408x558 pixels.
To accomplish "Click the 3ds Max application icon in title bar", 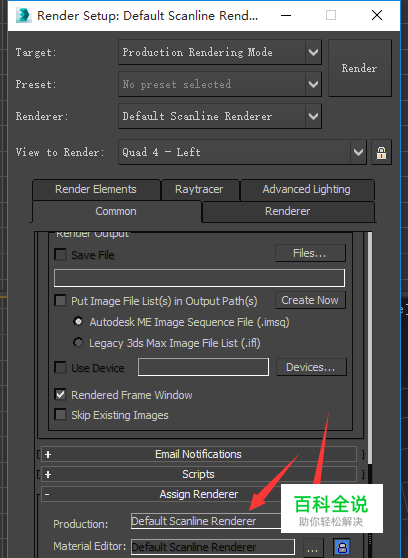I will pos(23,16).
